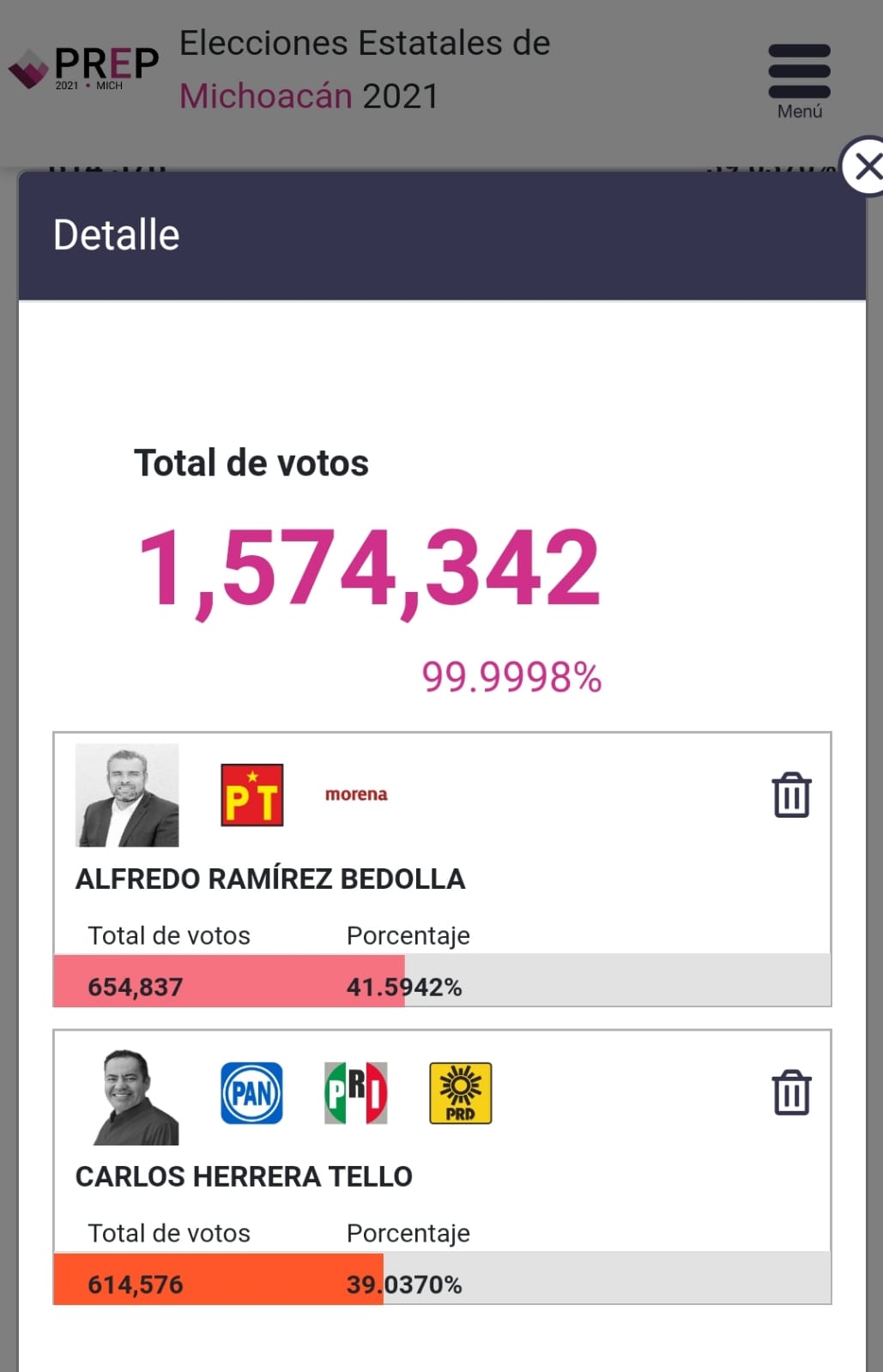This screenshot has width=883, height=1372.
Task: Click the PT party logo
Action: pos(251,795)
